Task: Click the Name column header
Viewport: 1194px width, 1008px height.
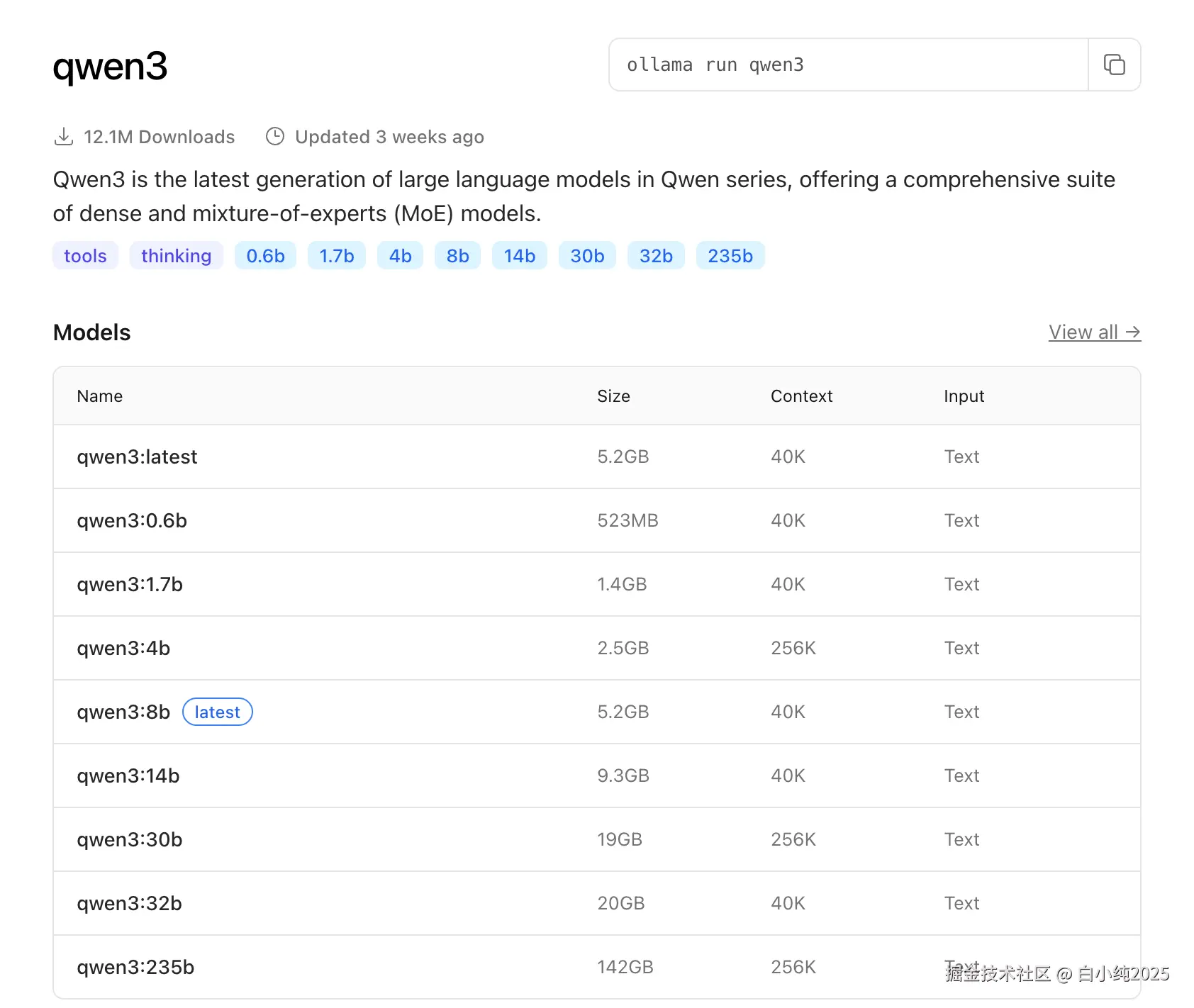Action: click(100, 396)
